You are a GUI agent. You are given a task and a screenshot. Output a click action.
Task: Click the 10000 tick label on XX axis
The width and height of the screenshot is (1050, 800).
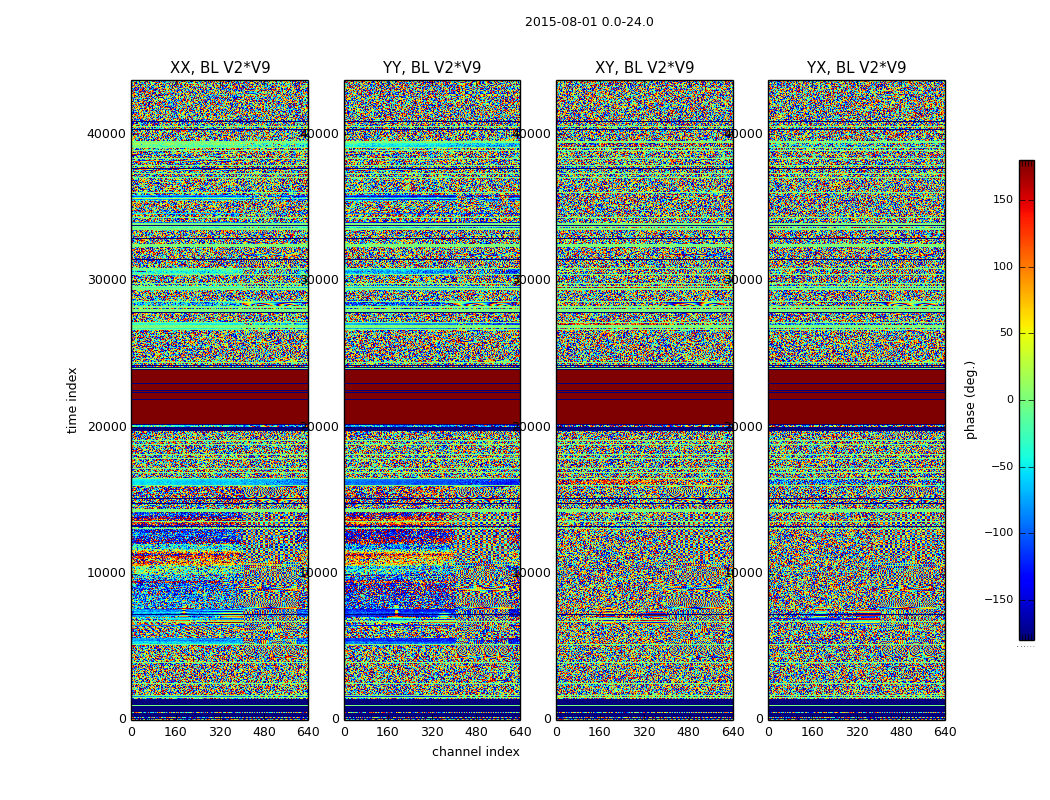[106, 572]
